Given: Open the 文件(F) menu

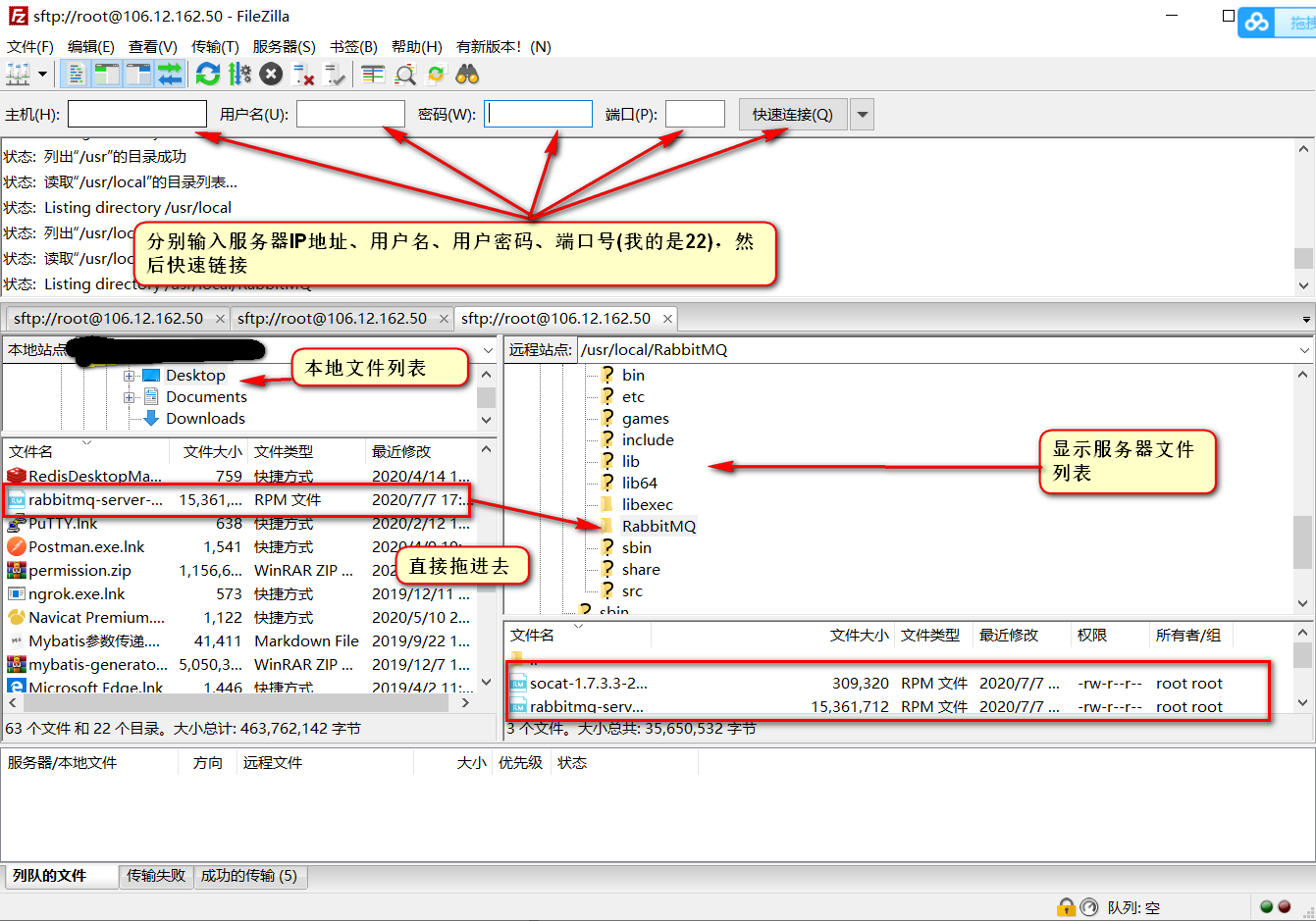Looking at the screenshot, I should pyautogui.click(x=30, y=46).
